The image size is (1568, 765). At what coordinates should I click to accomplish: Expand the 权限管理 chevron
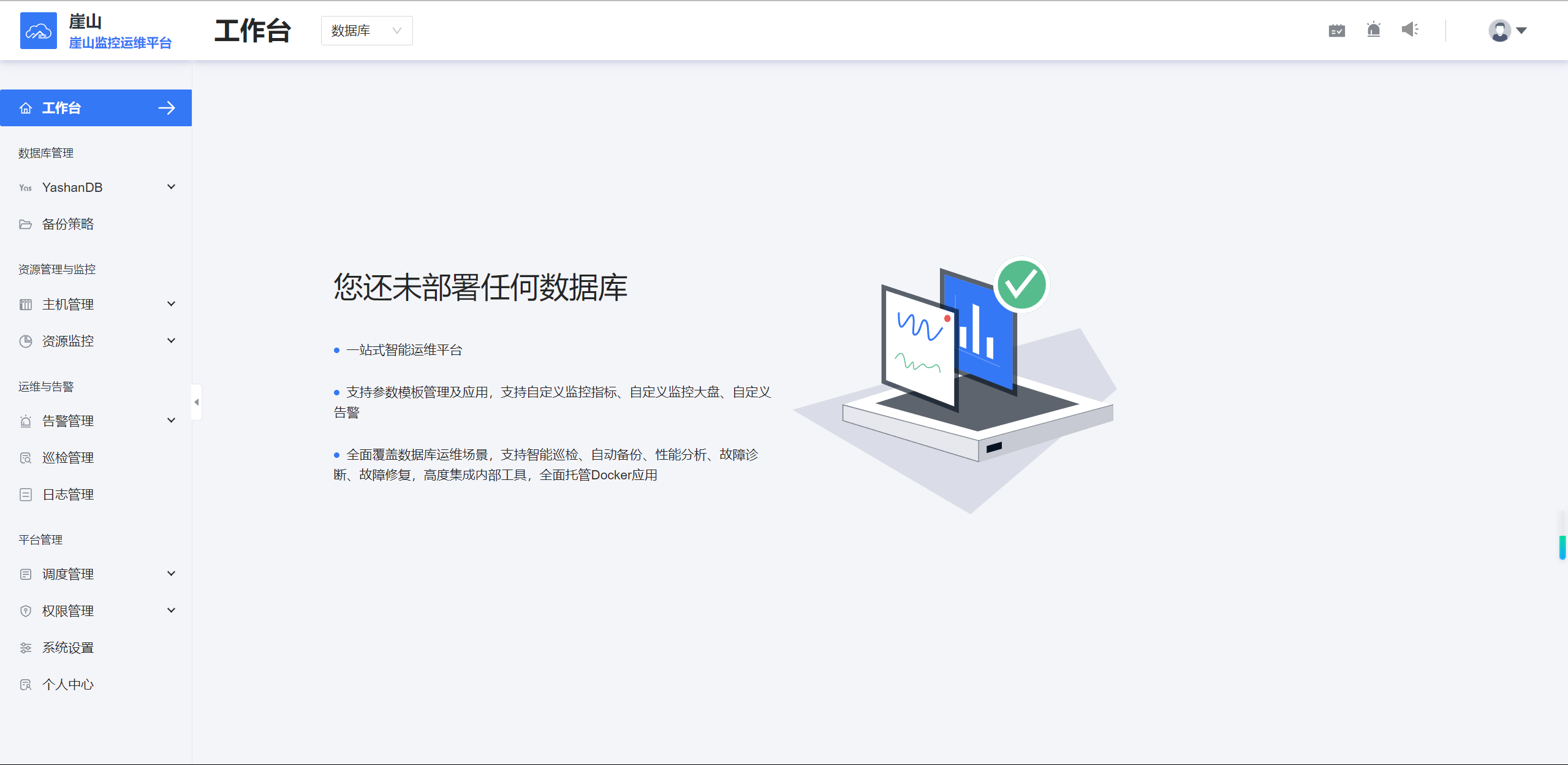pos(172,611)
